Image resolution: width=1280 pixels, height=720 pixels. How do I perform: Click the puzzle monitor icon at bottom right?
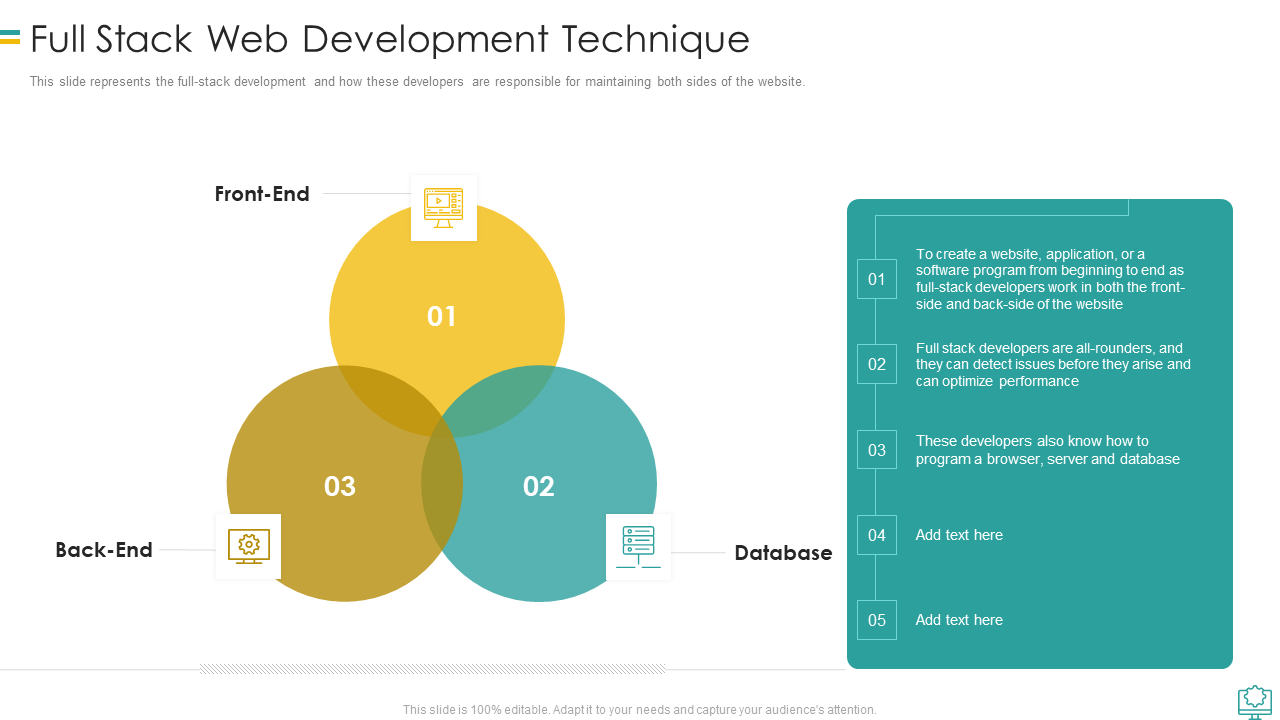tap(1255, 702)
